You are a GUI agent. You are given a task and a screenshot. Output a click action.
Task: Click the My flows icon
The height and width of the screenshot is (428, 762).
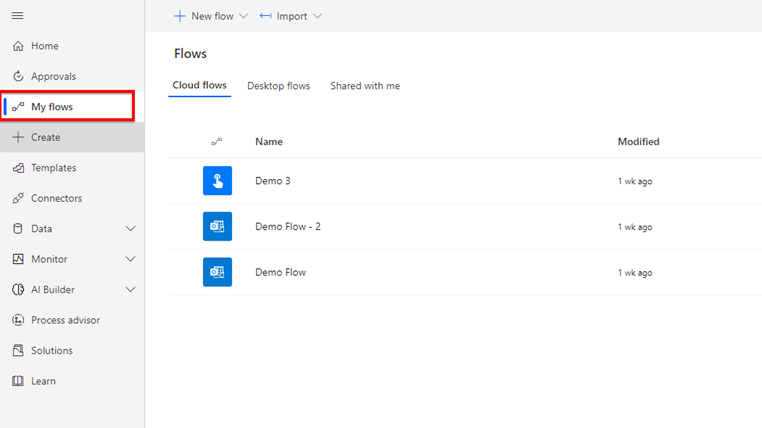(x=18, y=107)
